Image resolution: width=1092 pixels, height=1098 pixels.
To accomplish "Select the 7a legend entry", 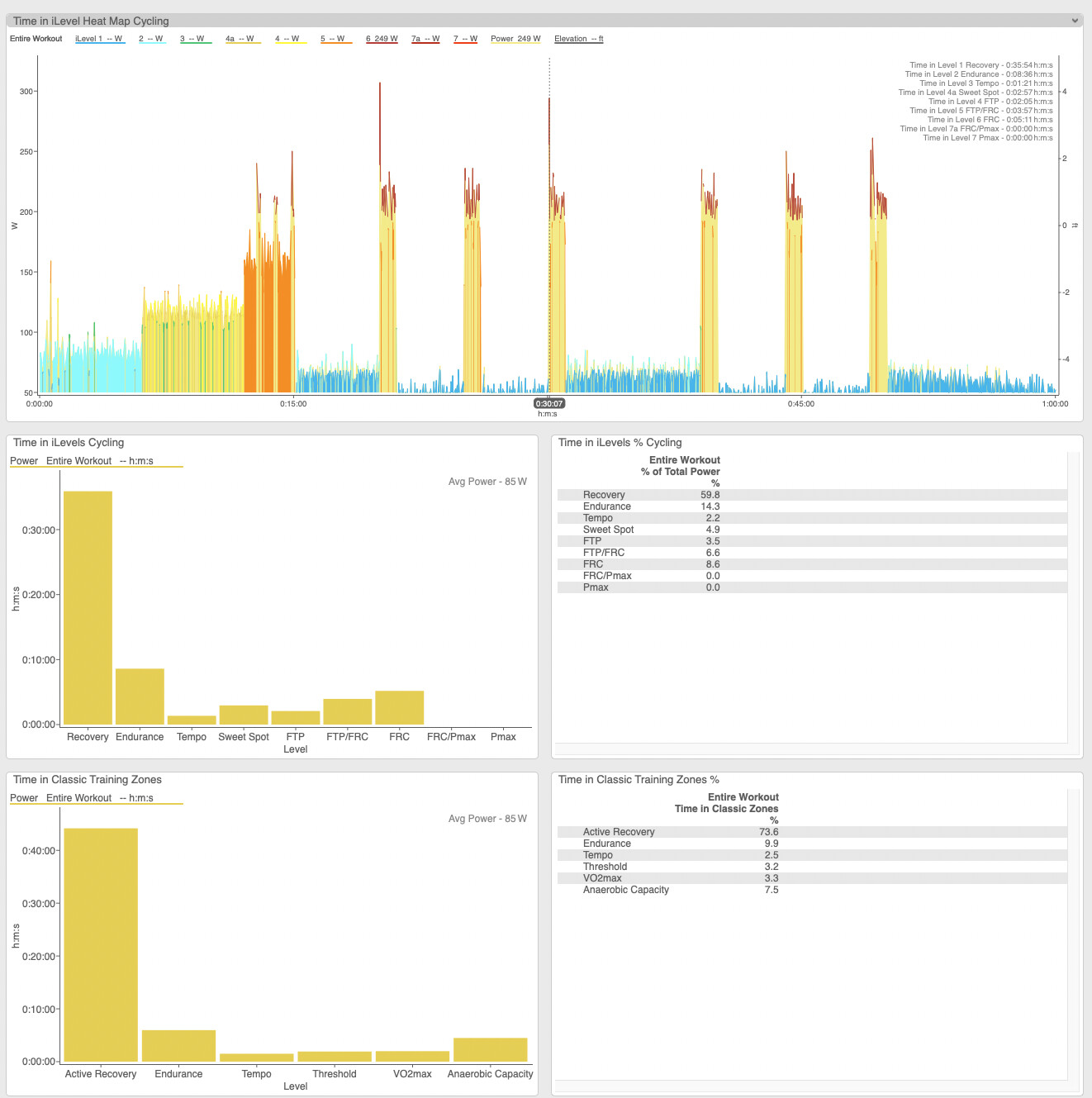I will click(425, 39).
